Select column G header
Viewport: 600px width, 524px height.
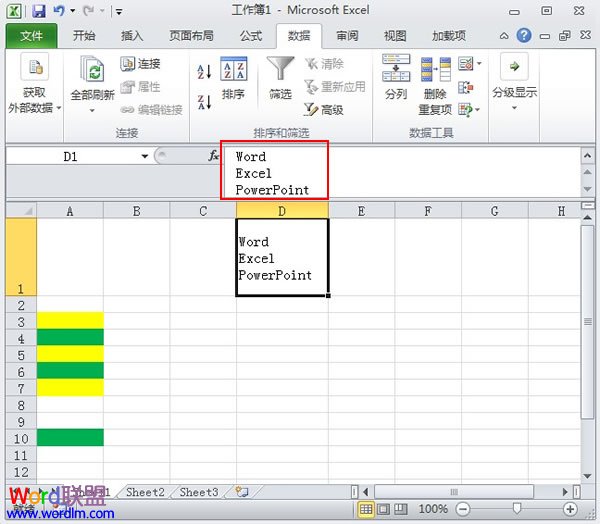coord(495,211)
